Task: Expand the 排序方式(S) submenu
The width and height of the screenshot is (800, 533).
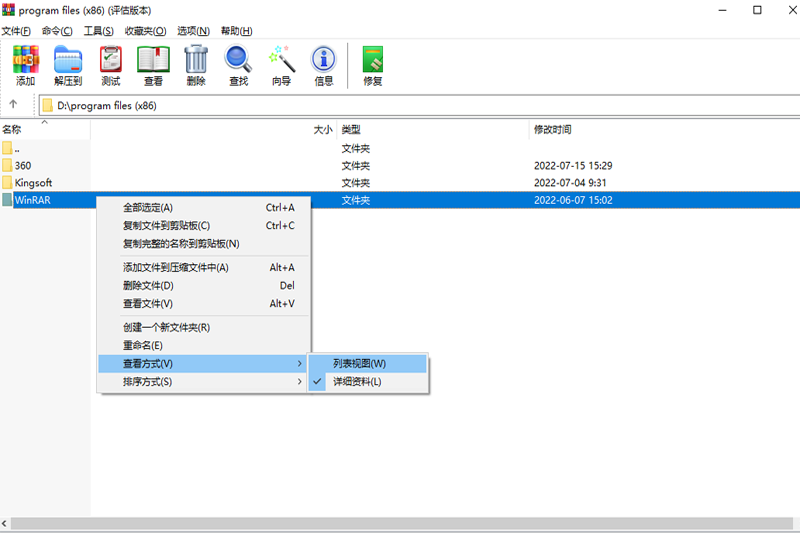Action: point(204,382)
